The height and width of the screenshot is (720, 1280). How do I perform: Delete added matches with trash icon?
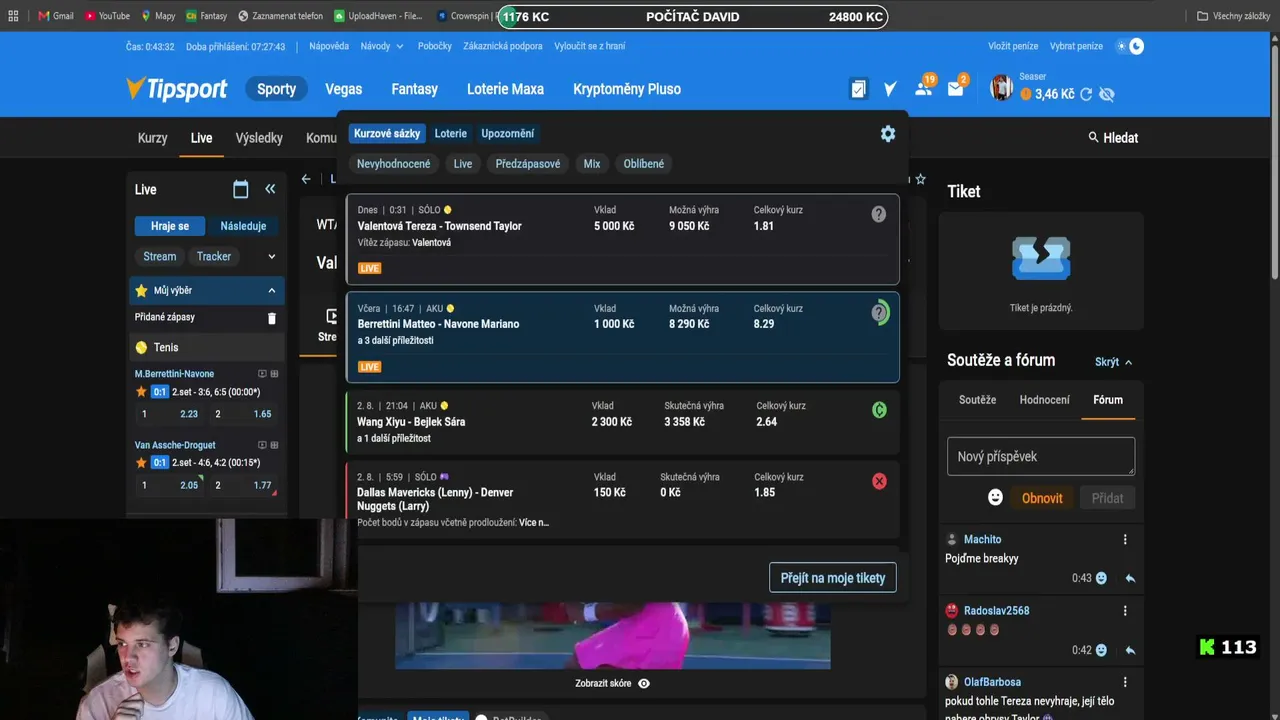point(271,318)
